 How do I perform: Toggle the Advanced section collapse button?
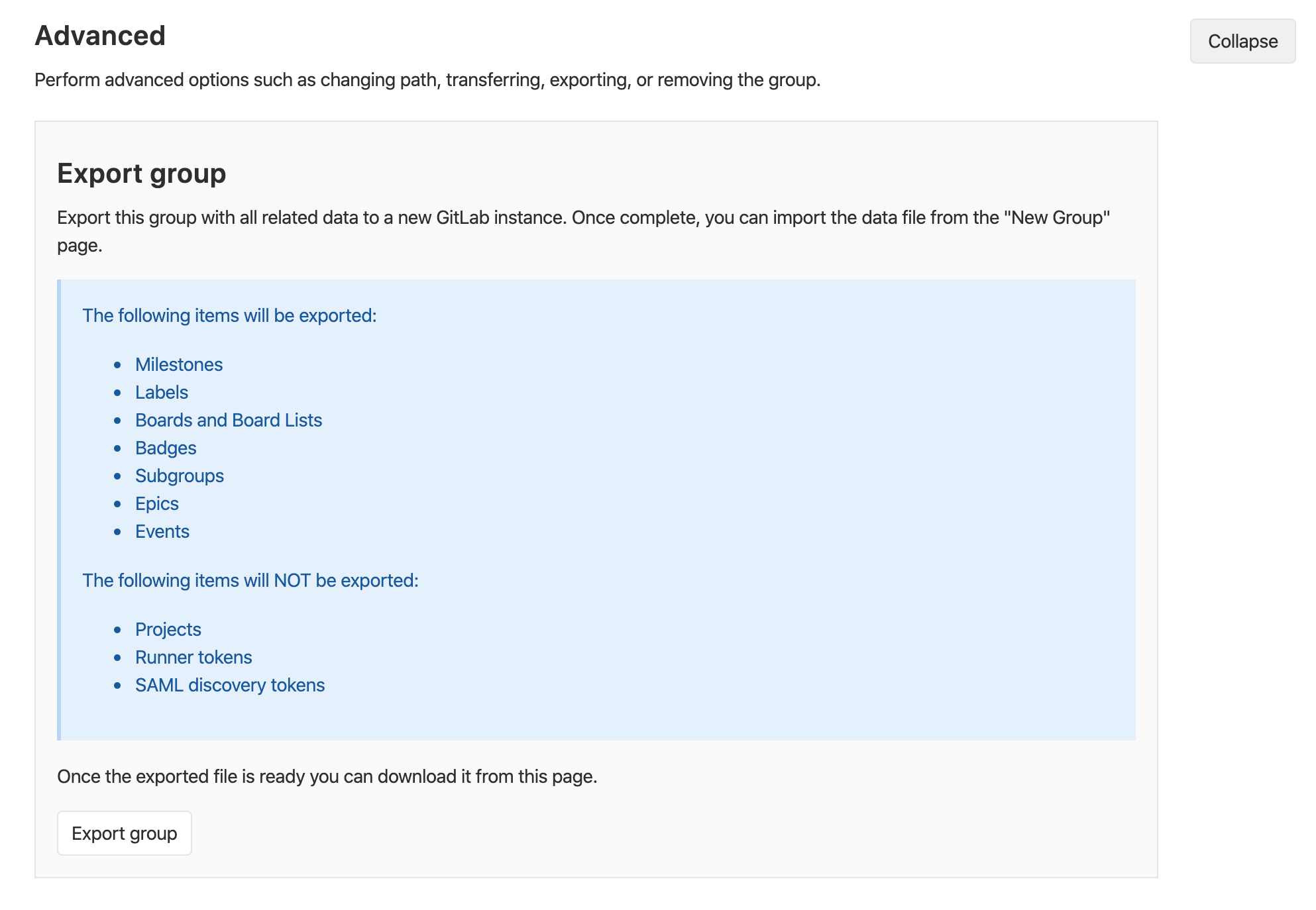[x=1242, y=40]
